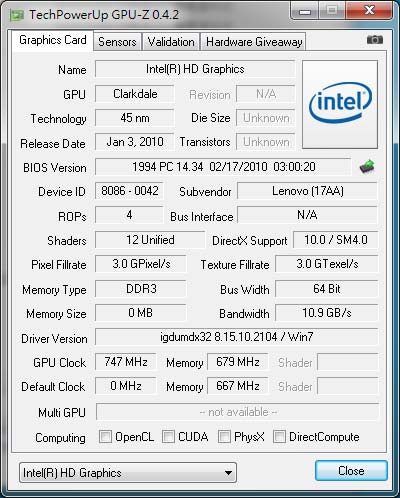Image resolution: width=400 pixels, height=498 pixels.
Task: Click the Intel logo image
Action: coord(340,104)
